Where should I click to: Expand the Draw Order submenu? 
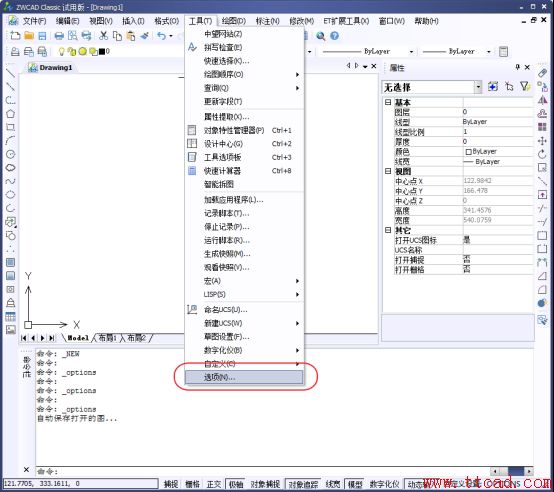point(244,75)
